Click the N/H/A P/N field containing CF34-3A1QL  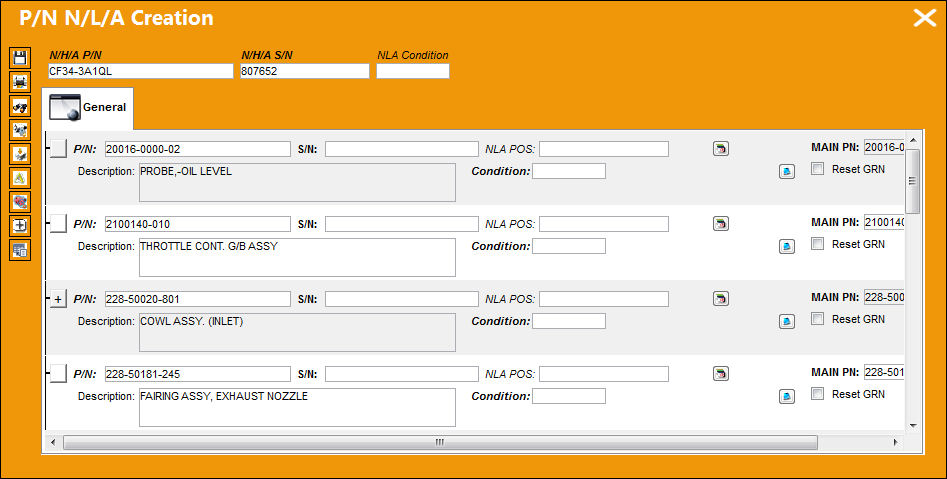click(x=141, y=71)
